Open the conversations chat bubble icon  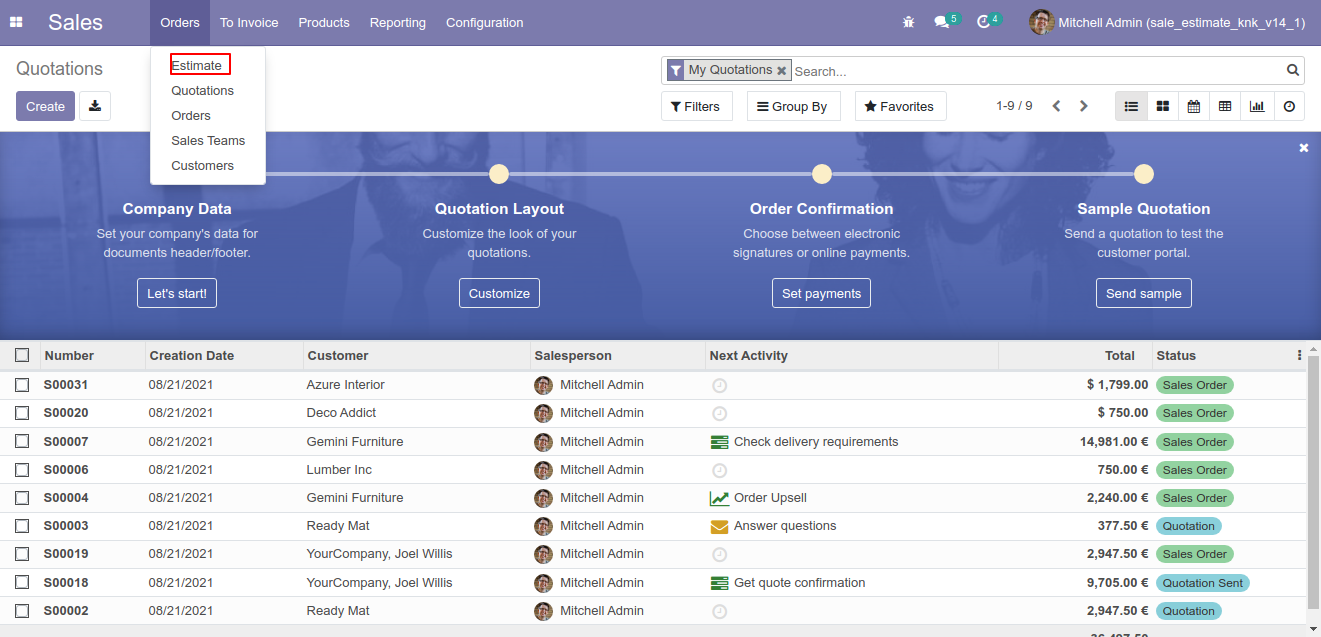pos(941,22)
